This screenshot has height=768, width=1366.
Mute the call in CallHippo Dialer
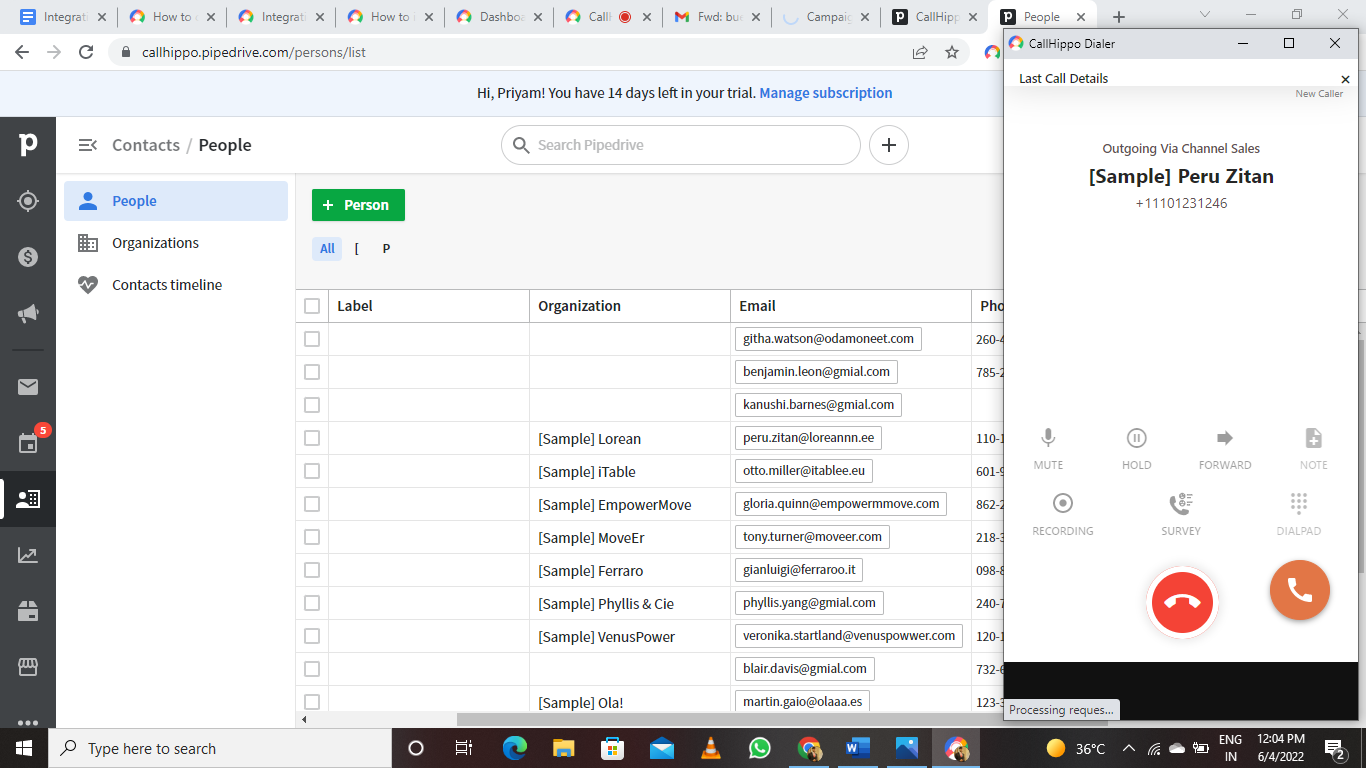click(x=1048, y=448)
